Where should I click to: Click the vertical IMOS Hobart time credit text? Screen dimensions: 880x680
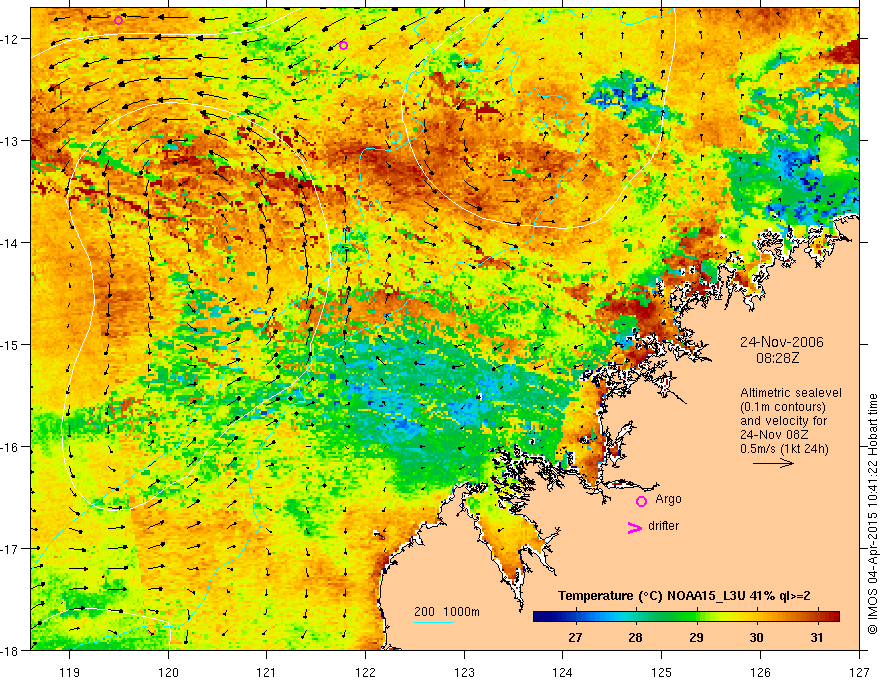coord(872,514)
